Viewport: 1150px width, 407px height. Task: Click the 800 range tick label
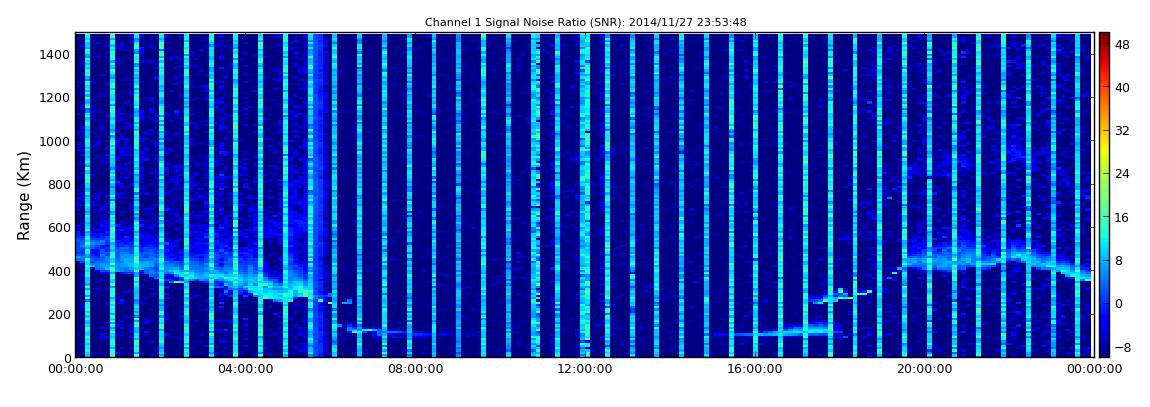59,184
